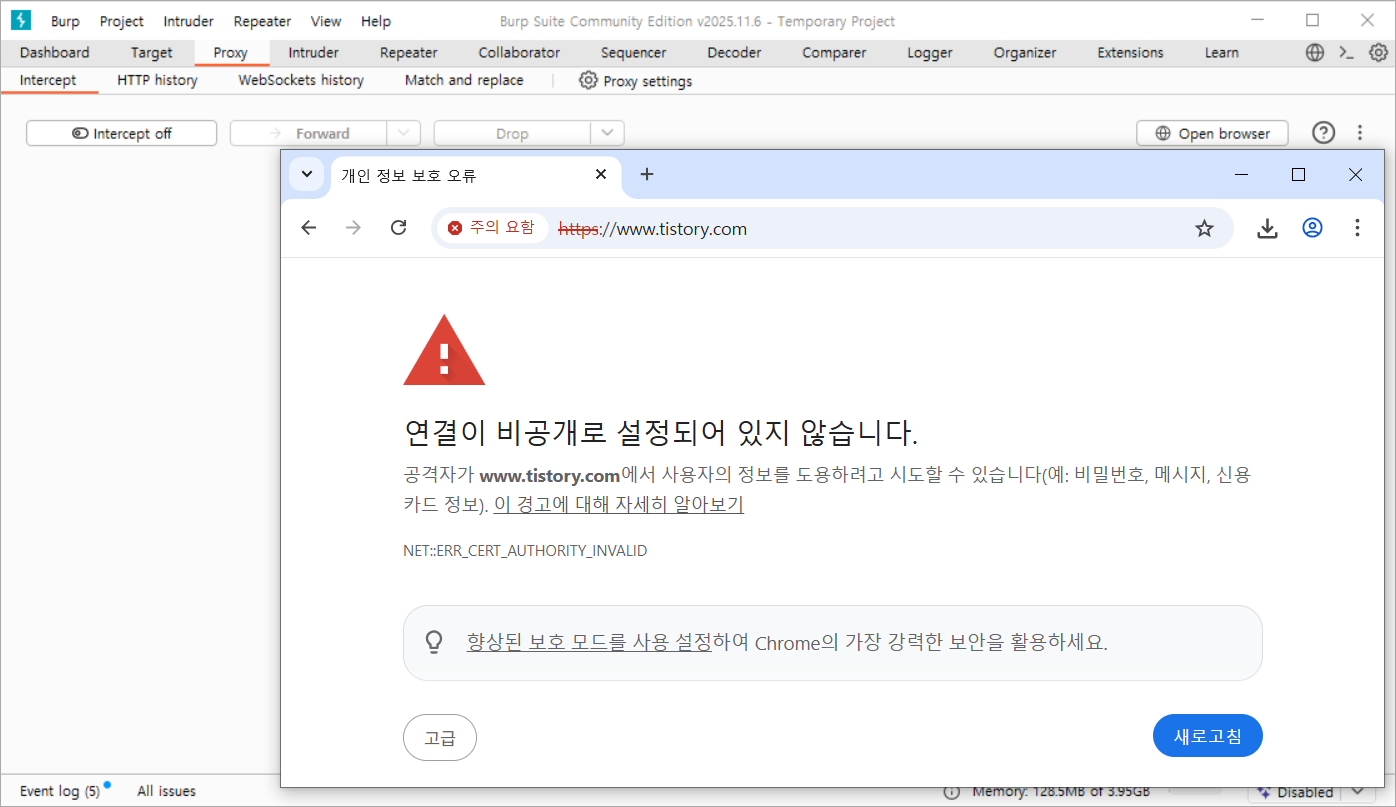Viewport: 1396px width, 807px height.
Task: Switch to the Logger tab
Action: pos(930,53)
